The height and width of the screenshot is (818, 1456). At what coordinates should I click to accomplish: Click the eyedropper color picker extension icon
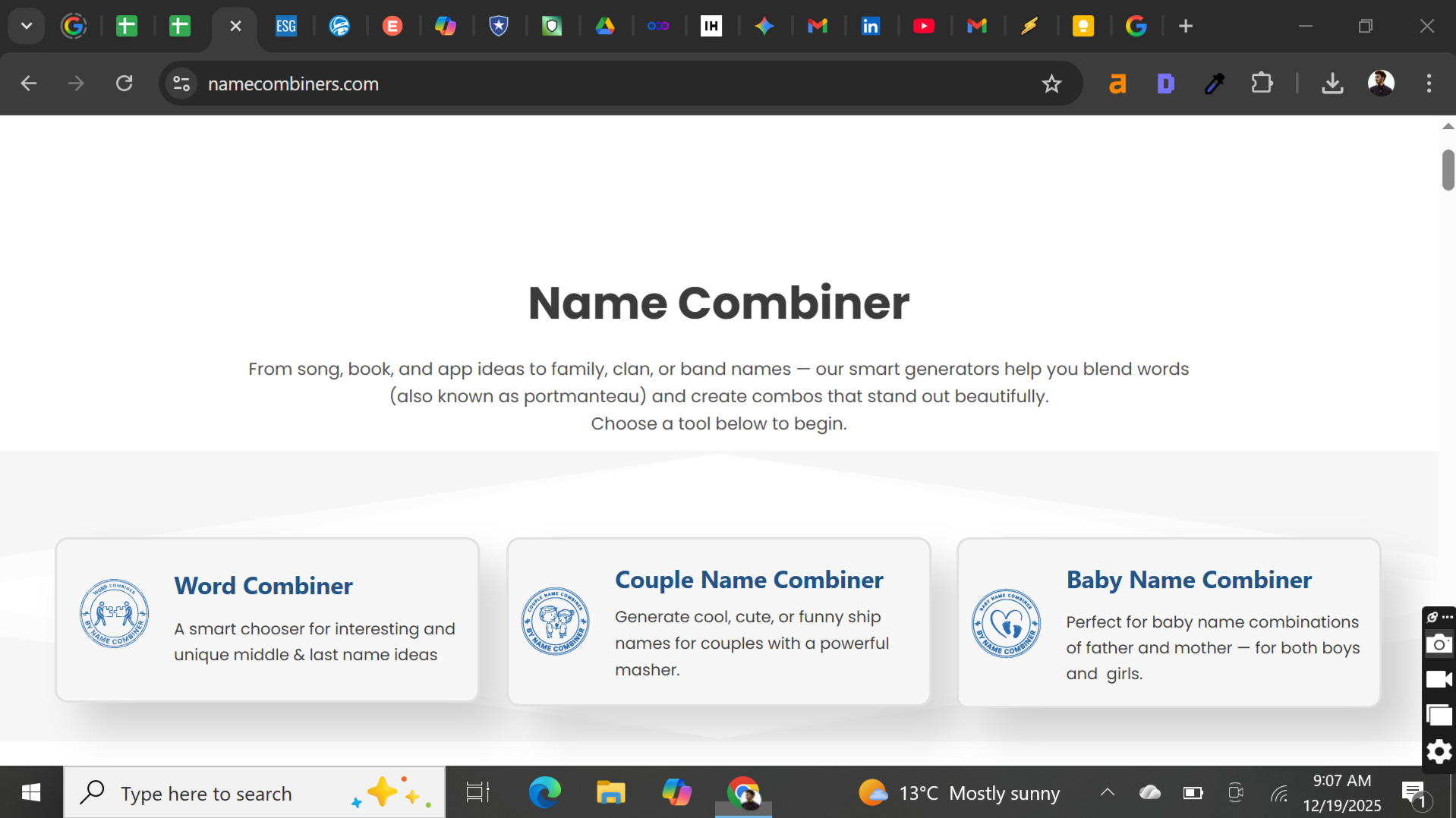(1215, 83)
